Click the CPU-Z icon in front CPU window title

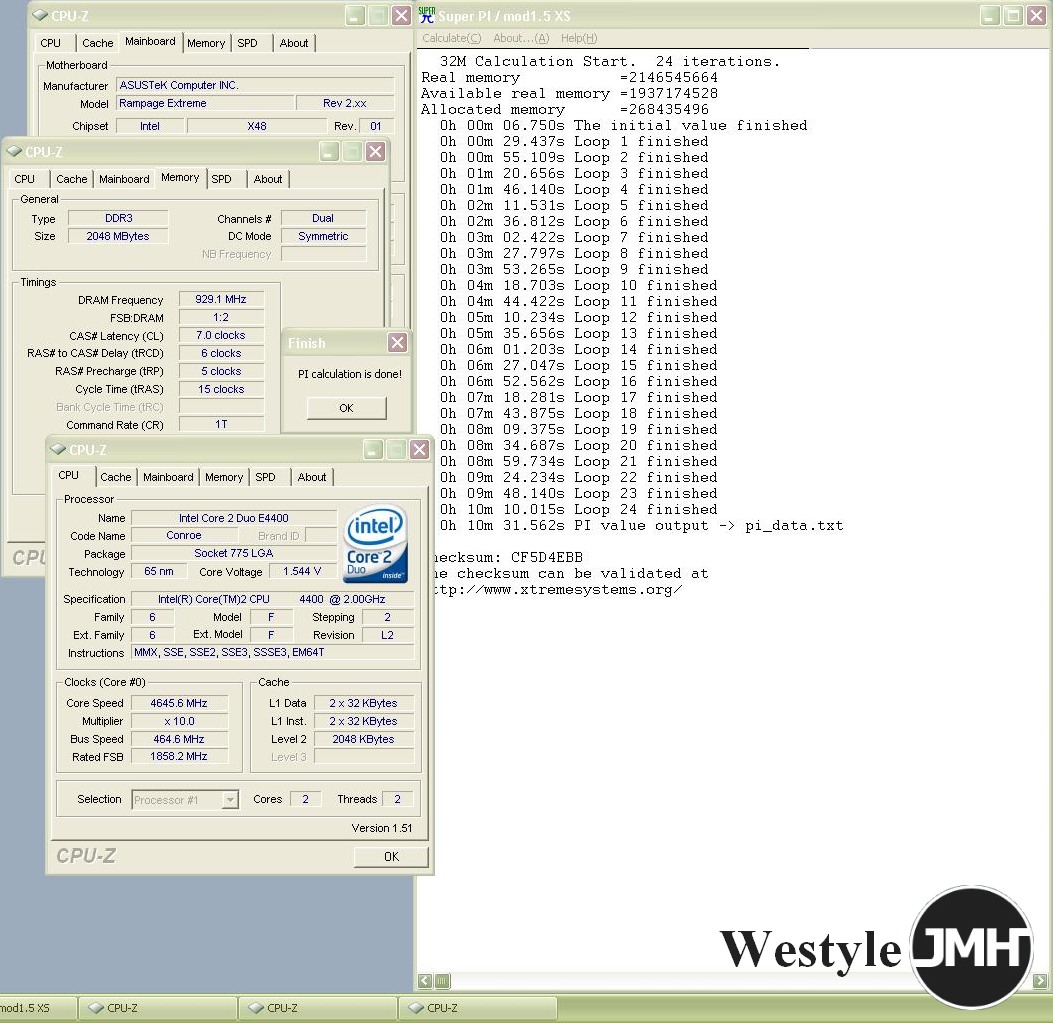(x=58, y=449)
